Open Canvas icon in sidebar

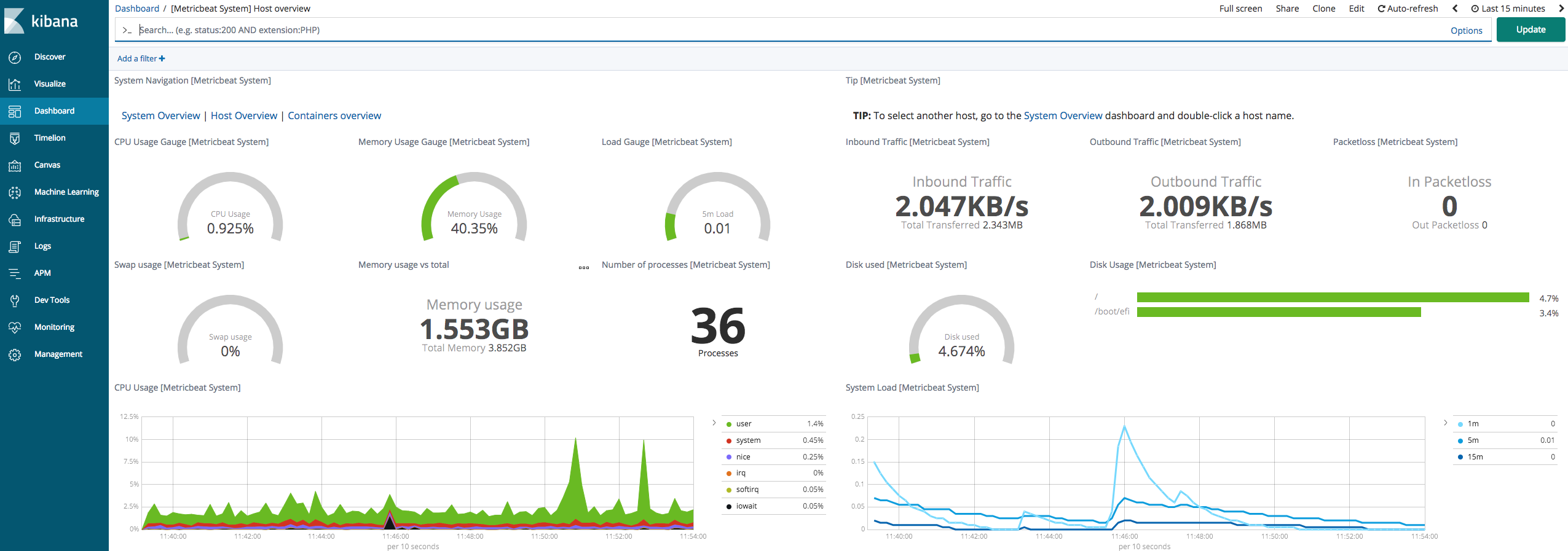point(15,165)
